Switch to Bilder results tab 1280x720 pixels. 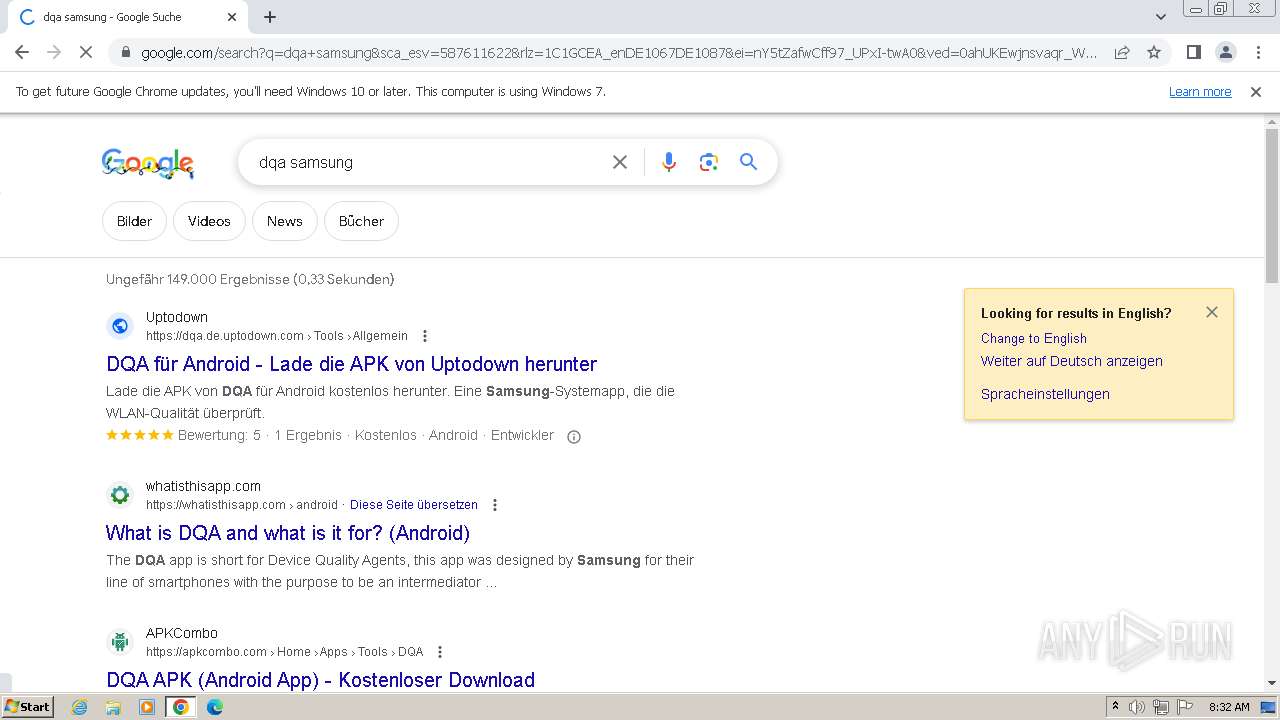[134, 221]
